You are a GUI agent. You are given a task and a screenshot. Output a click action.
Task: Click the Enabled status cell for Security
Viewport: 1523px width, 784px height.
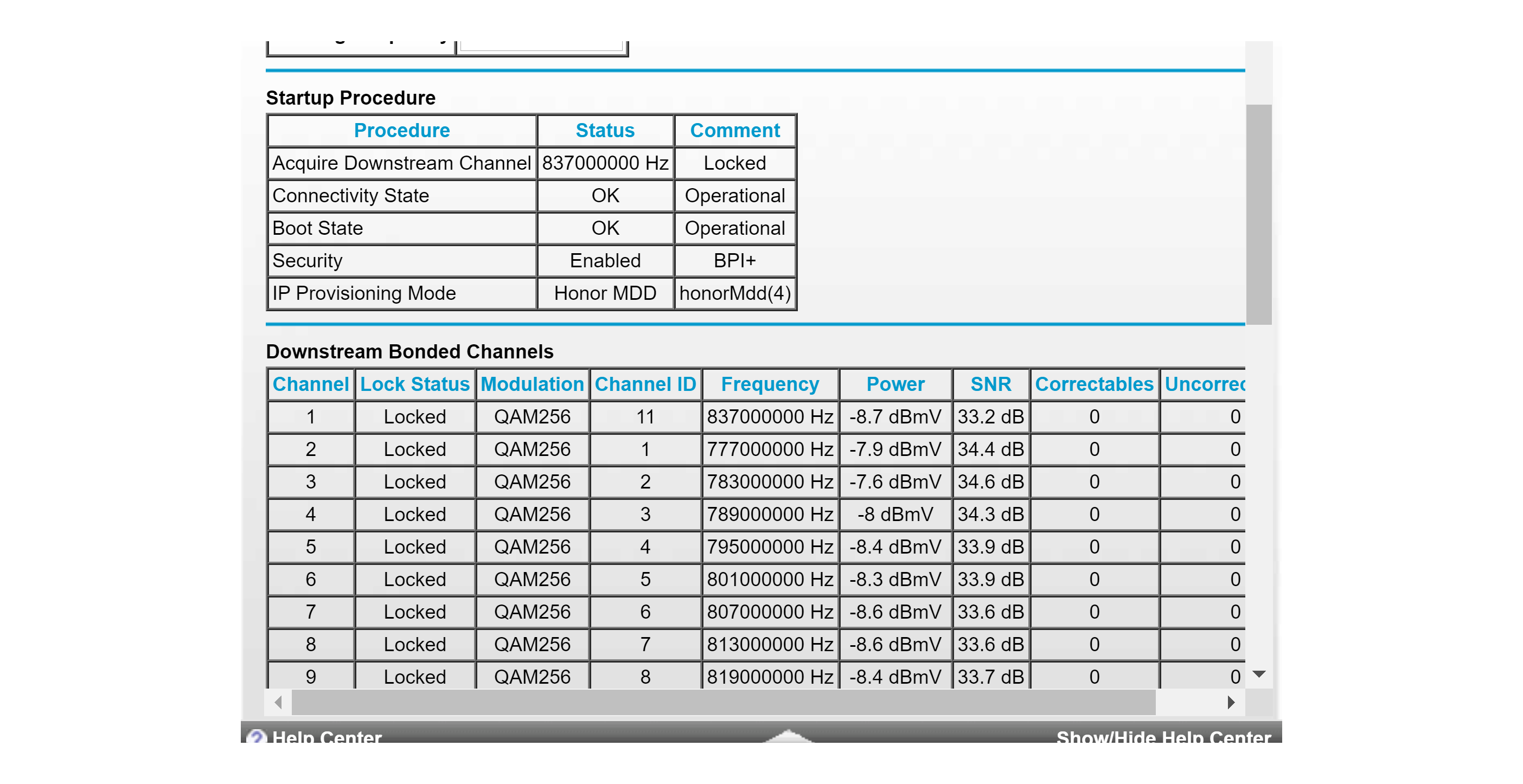point(605,261)
